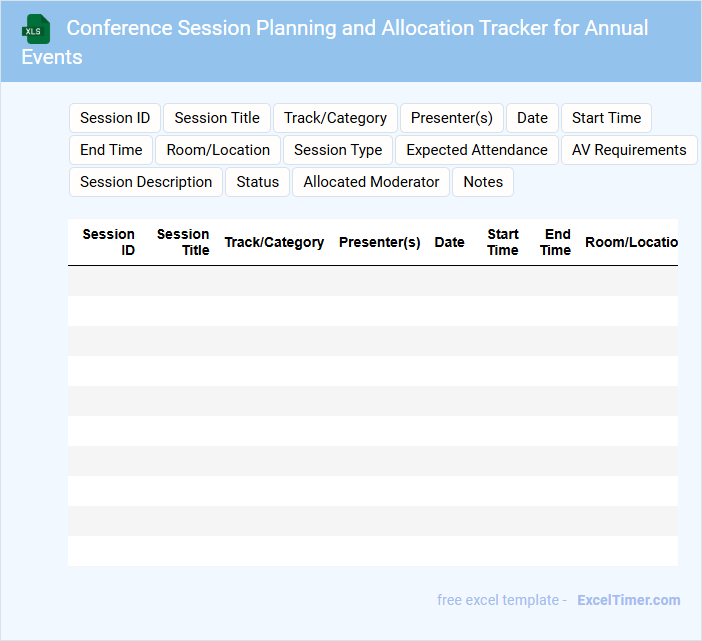Select the Start Time tag

pyautogui.click(x=606, y=118)
